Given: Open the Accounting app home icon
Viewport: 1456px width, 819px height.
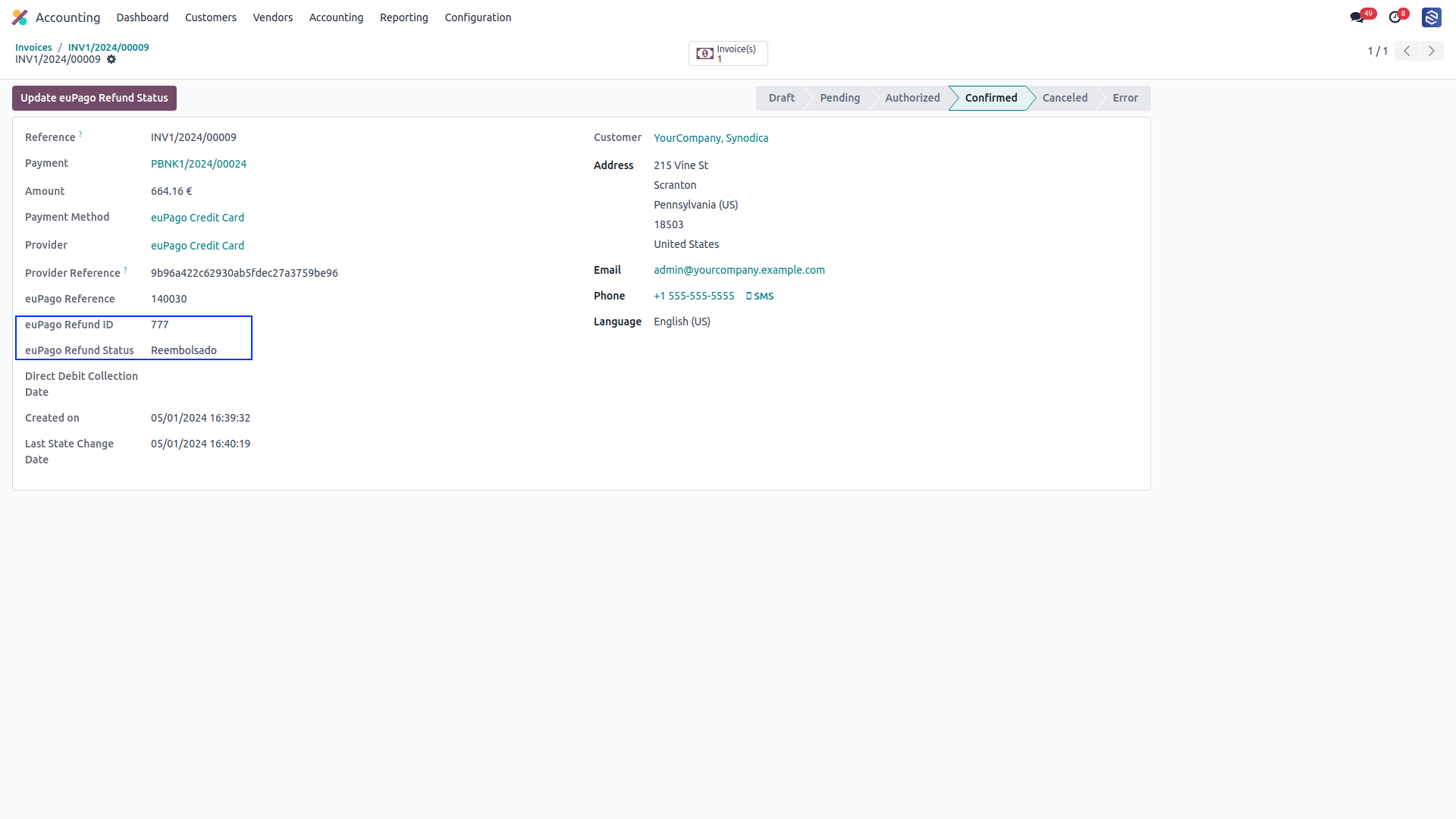Looking at the screenshot, I should point(20,17).
